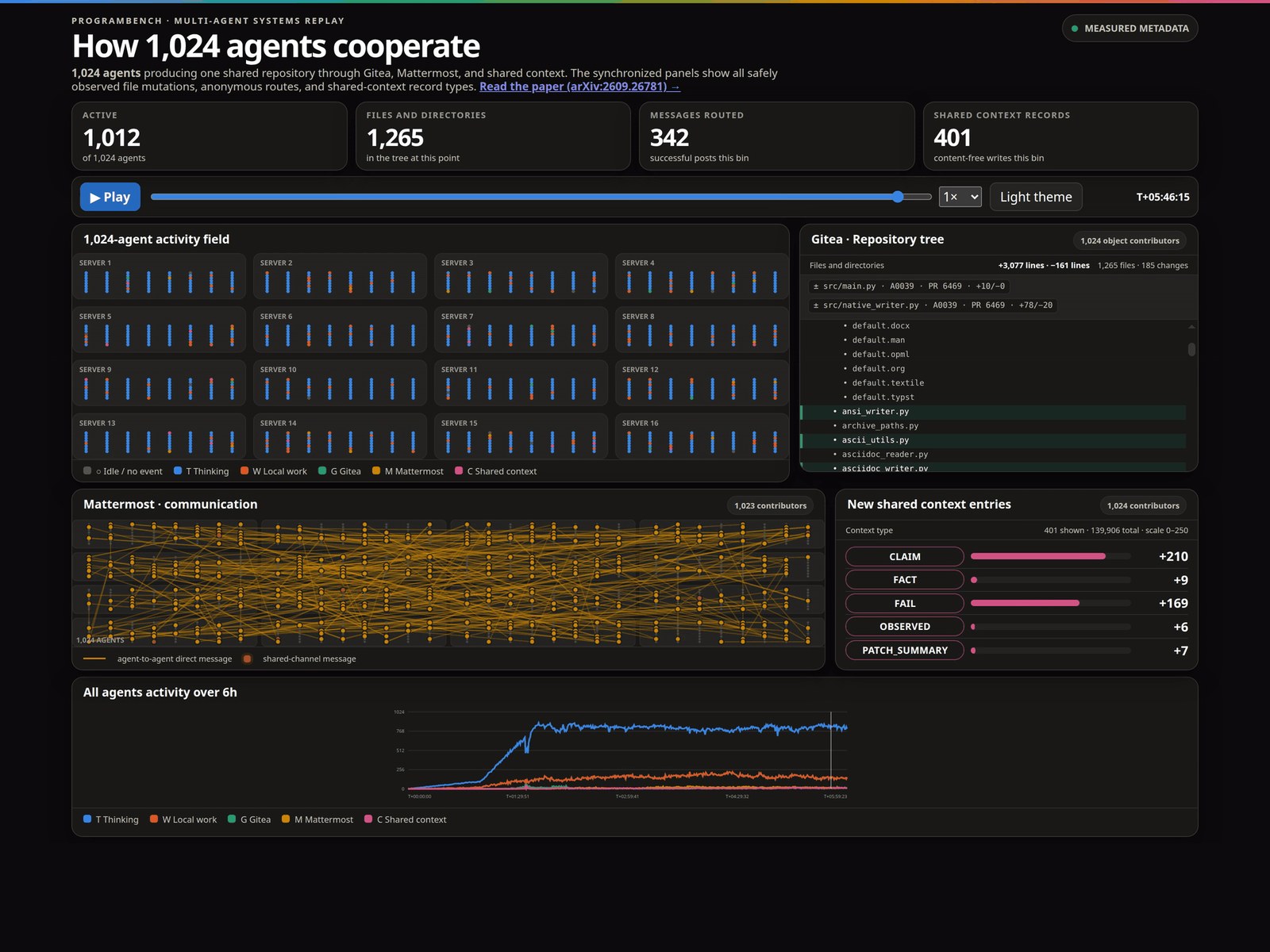
Task: Select ascii_utils.py in repository tree
Action: (x=993, y=440)
